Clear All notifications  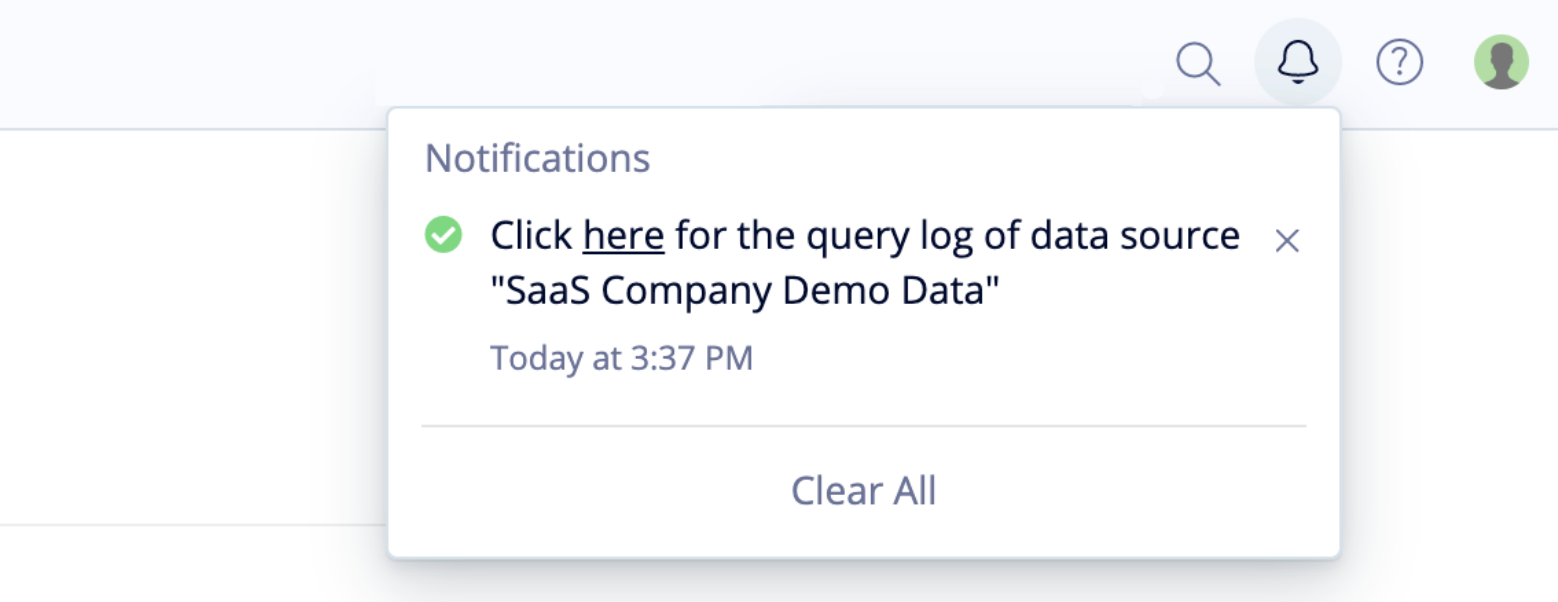pos(864,491)
